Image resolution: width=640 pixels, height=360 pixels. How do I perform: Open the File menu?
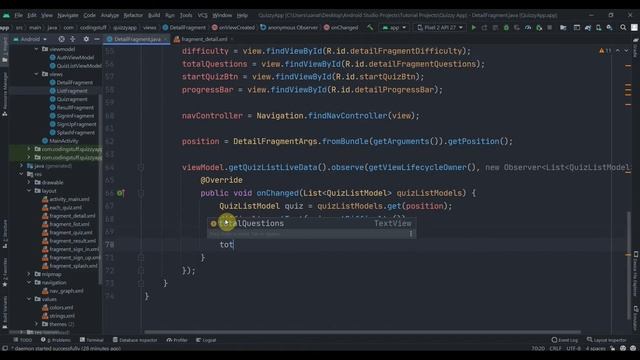18,15
